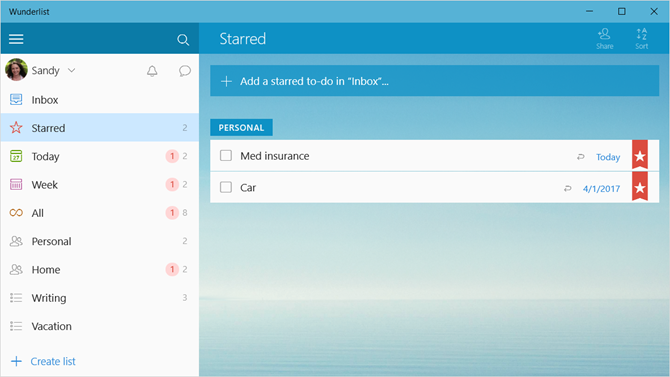Unstar the Med insurance to-do ribbon
The width and height of the screenshot is (670, 377).
[640, 155]
